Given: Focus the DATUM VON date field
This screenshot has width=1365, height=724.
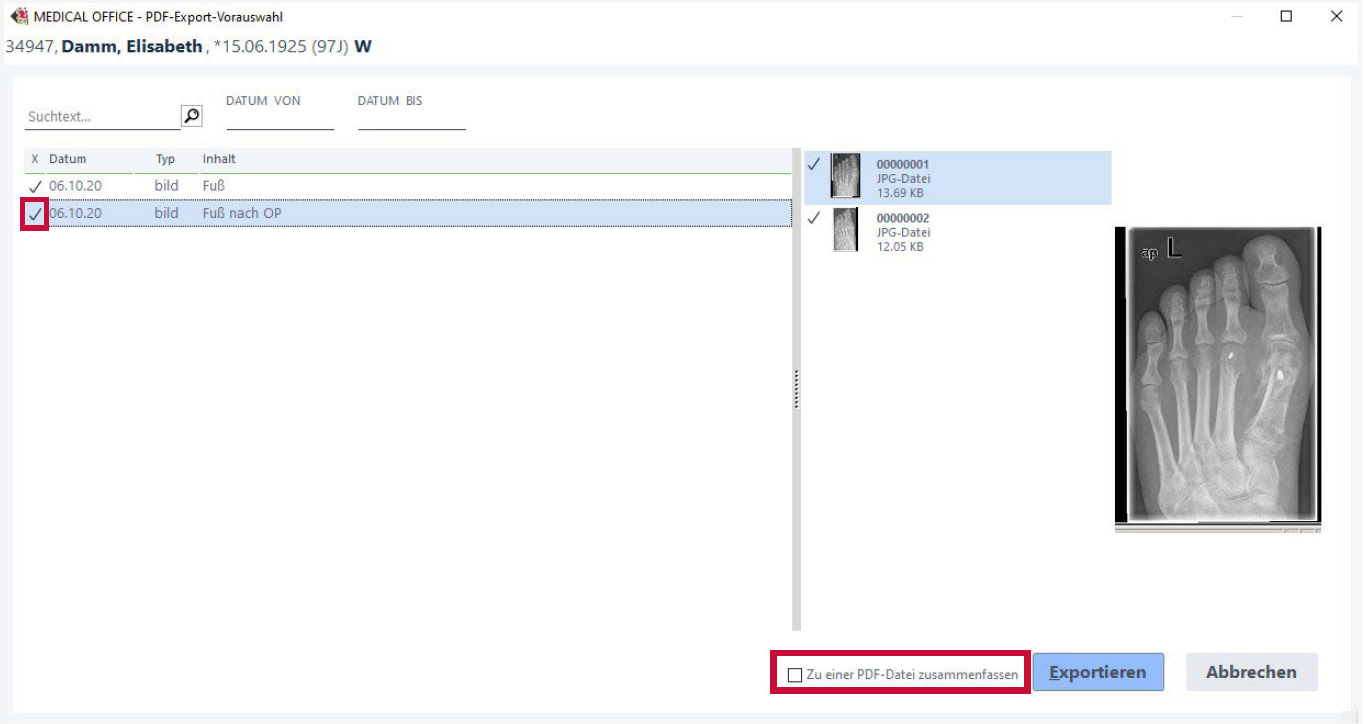Looking at the screenshot, I should pyautogui.click(x=280, y=118).
